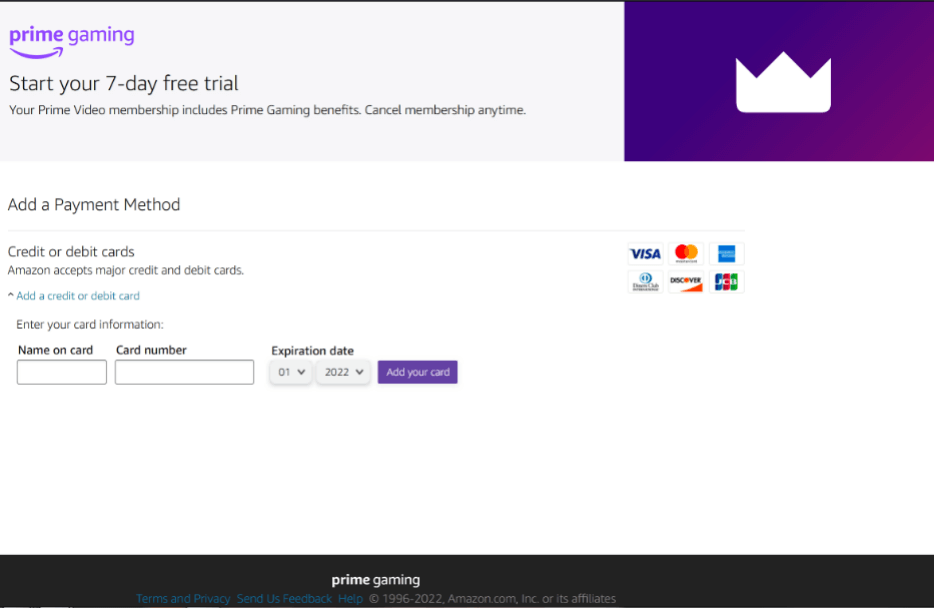
Task: Click the prime gaming footer logo
Action: (x=375, y=580)
